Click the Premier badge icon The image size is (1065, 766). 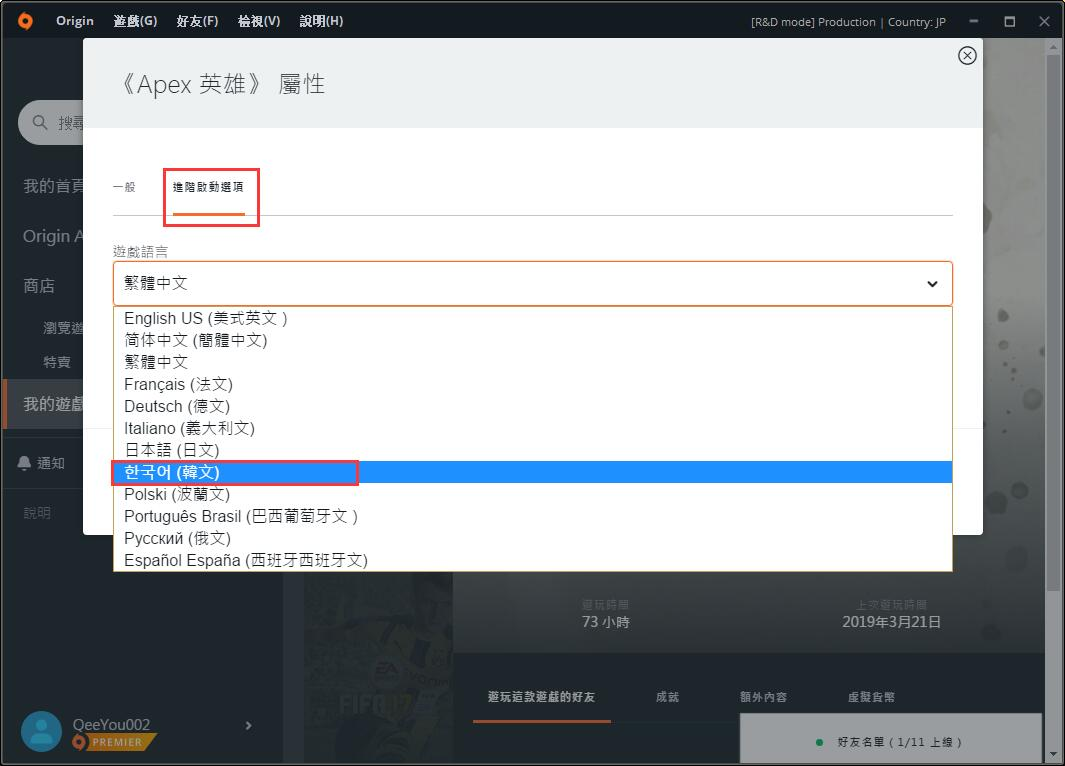(x=79, y=742)
